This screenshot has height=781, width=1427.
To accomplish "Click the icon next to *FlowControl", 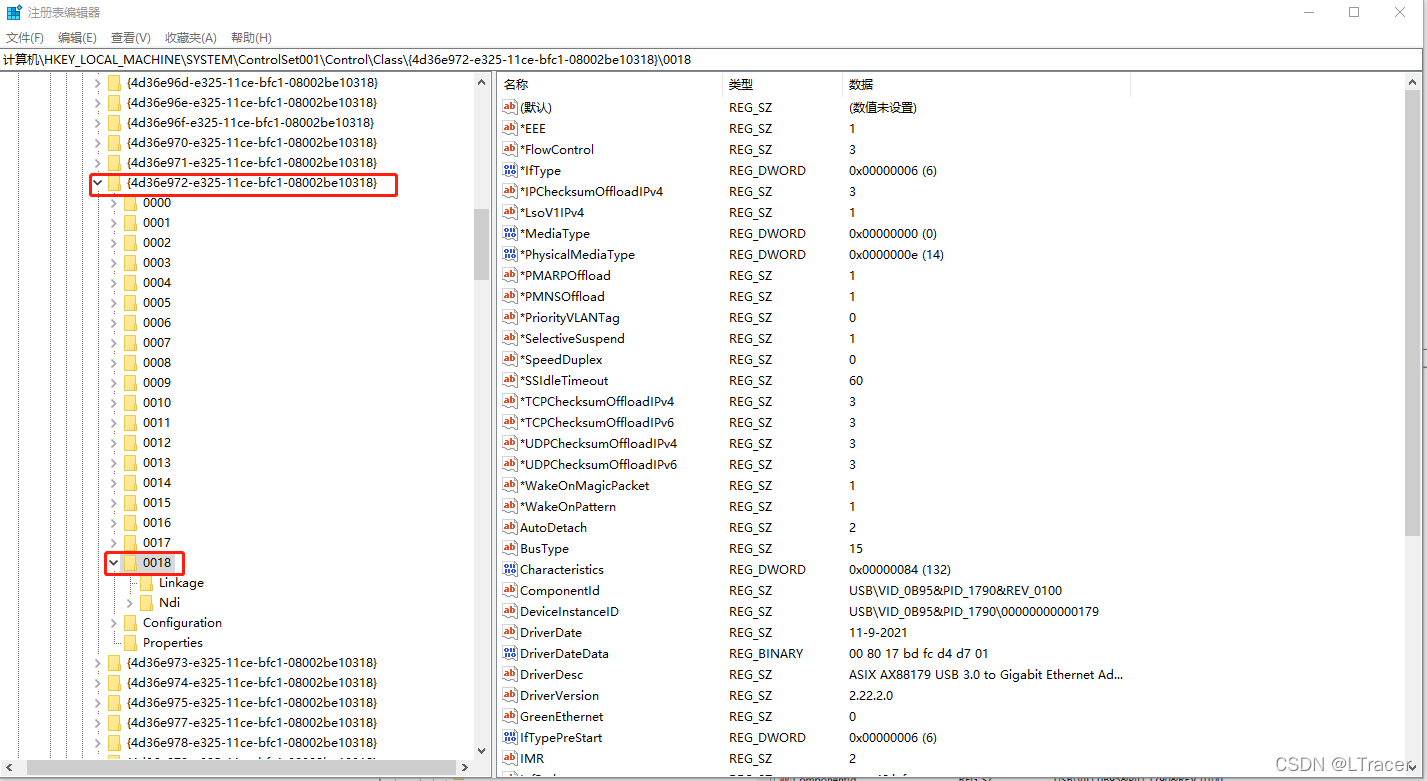I will (510, 149).
